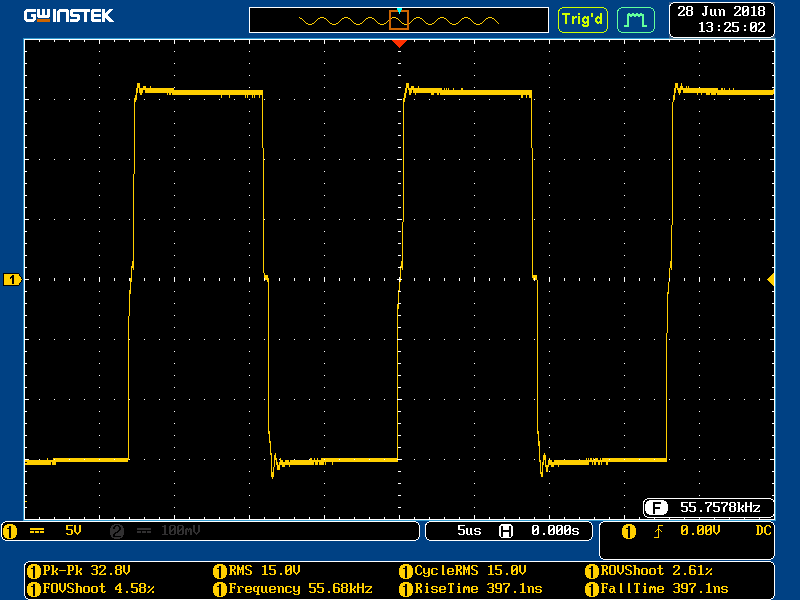Click the 5V vertical scale value
800x600 pixels.
click(x=73, y=531)
